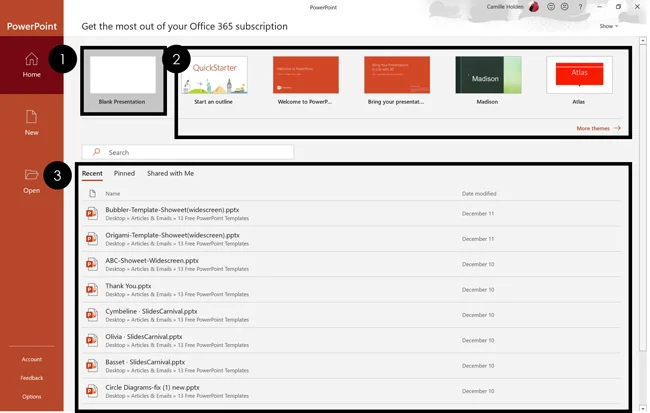
Task: Open the Help question mark icon
Action: pos(580,7)
